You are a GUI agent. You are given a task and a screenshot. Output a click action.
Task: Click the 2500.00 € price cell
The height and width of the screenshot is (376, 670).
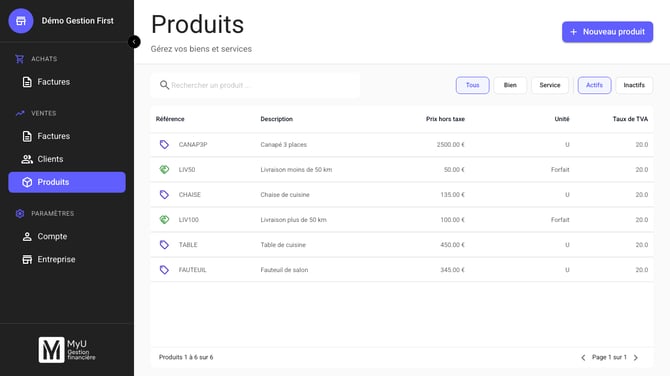[x=450, y=144]
